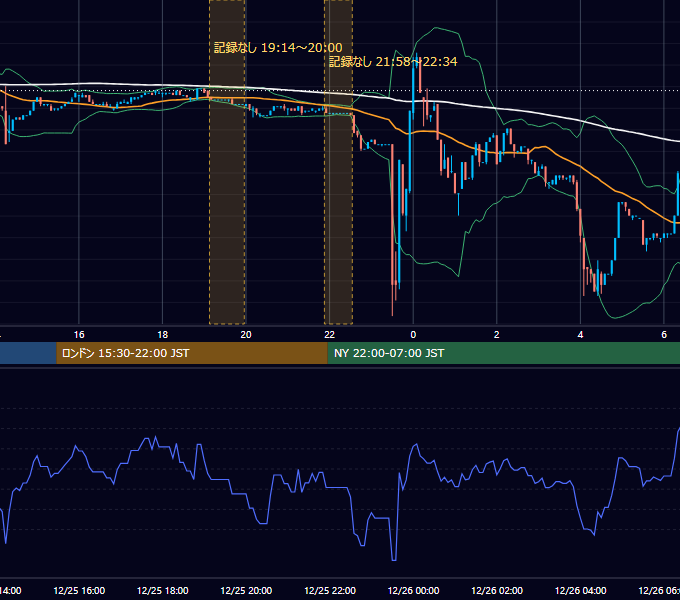Click the '18' hour tick label
Image resolution: width=680 pixels, height=600 pixels.
(x=163, y=335)
